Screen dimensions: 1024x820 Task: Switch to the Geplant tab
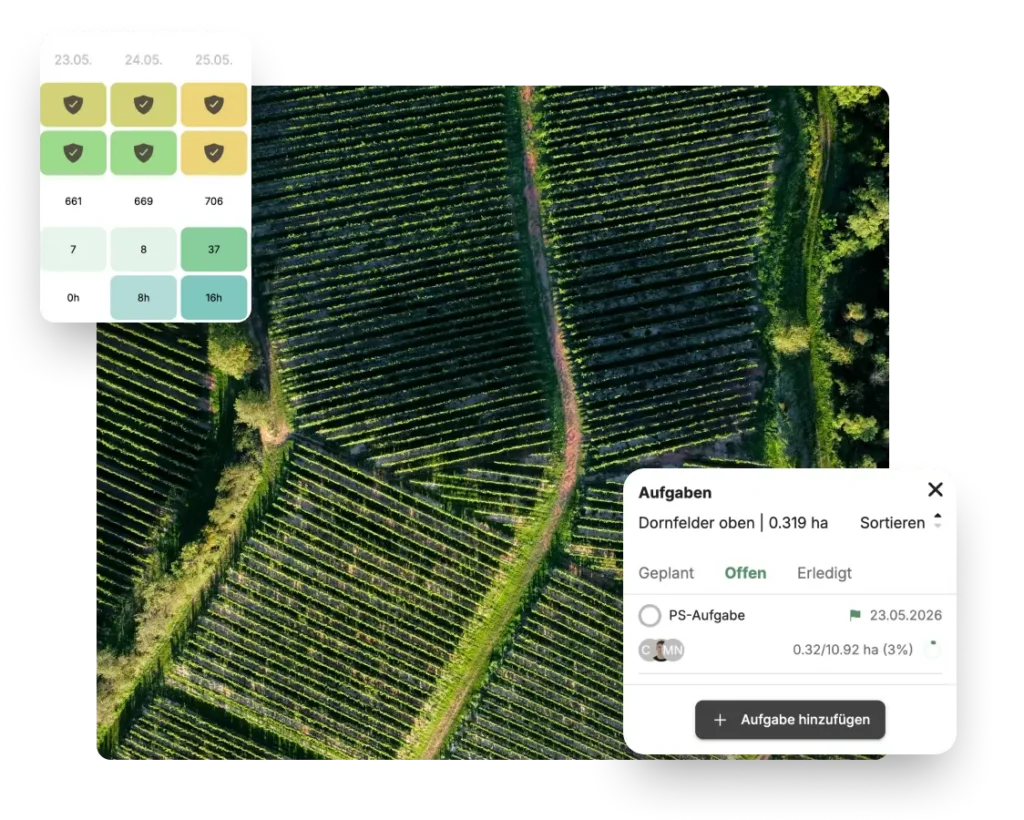pos(666,572)
